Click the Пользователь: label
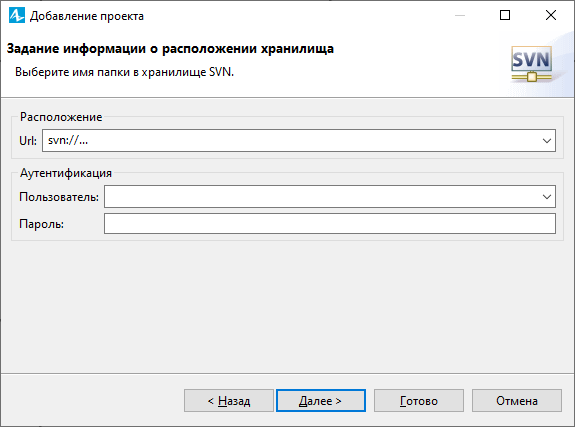 click(x=59, y=197)
